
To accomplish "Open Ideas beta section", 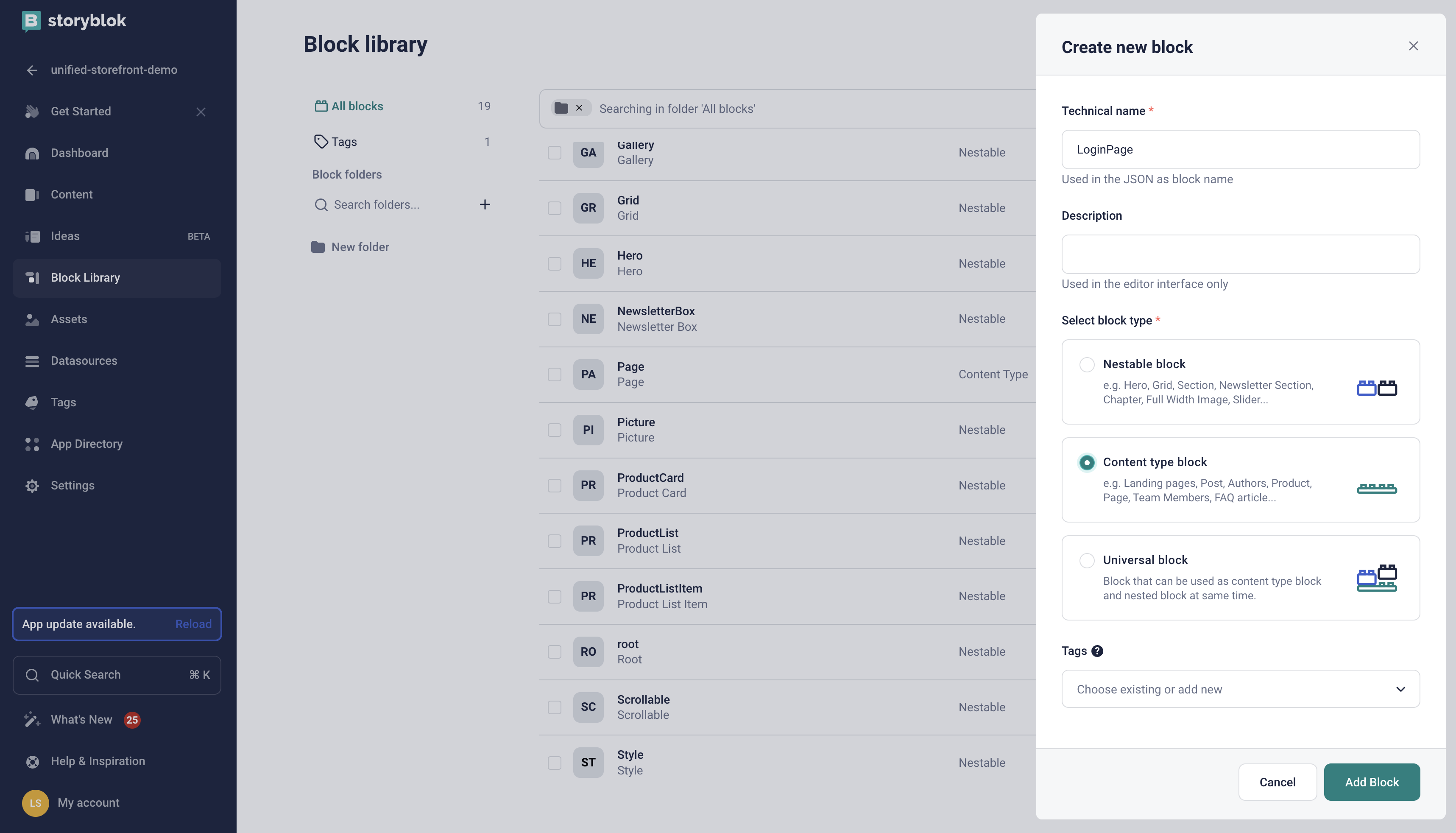I will (117, 236).
